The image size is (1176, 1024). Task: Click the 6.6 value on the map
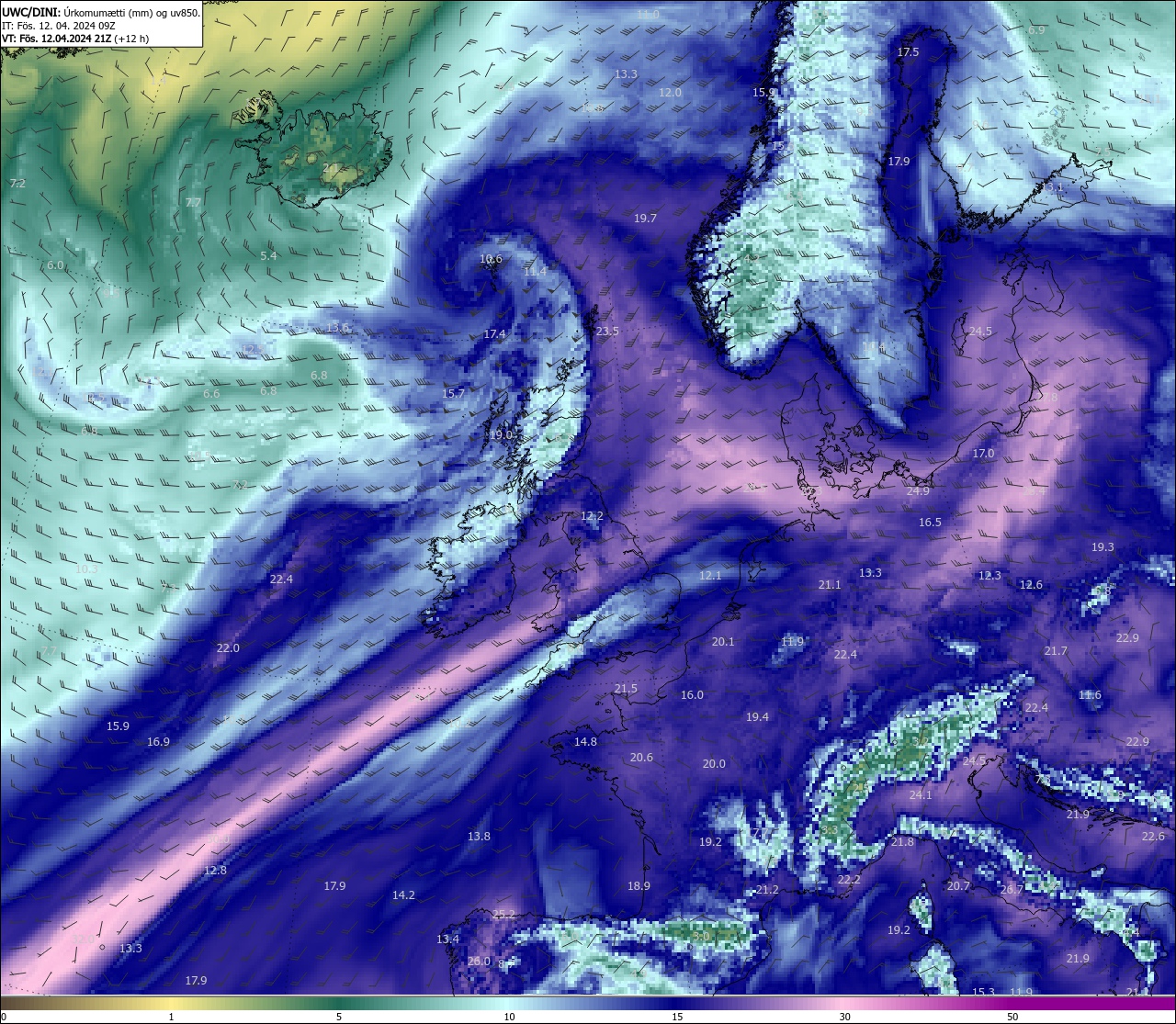pos(211,394)
